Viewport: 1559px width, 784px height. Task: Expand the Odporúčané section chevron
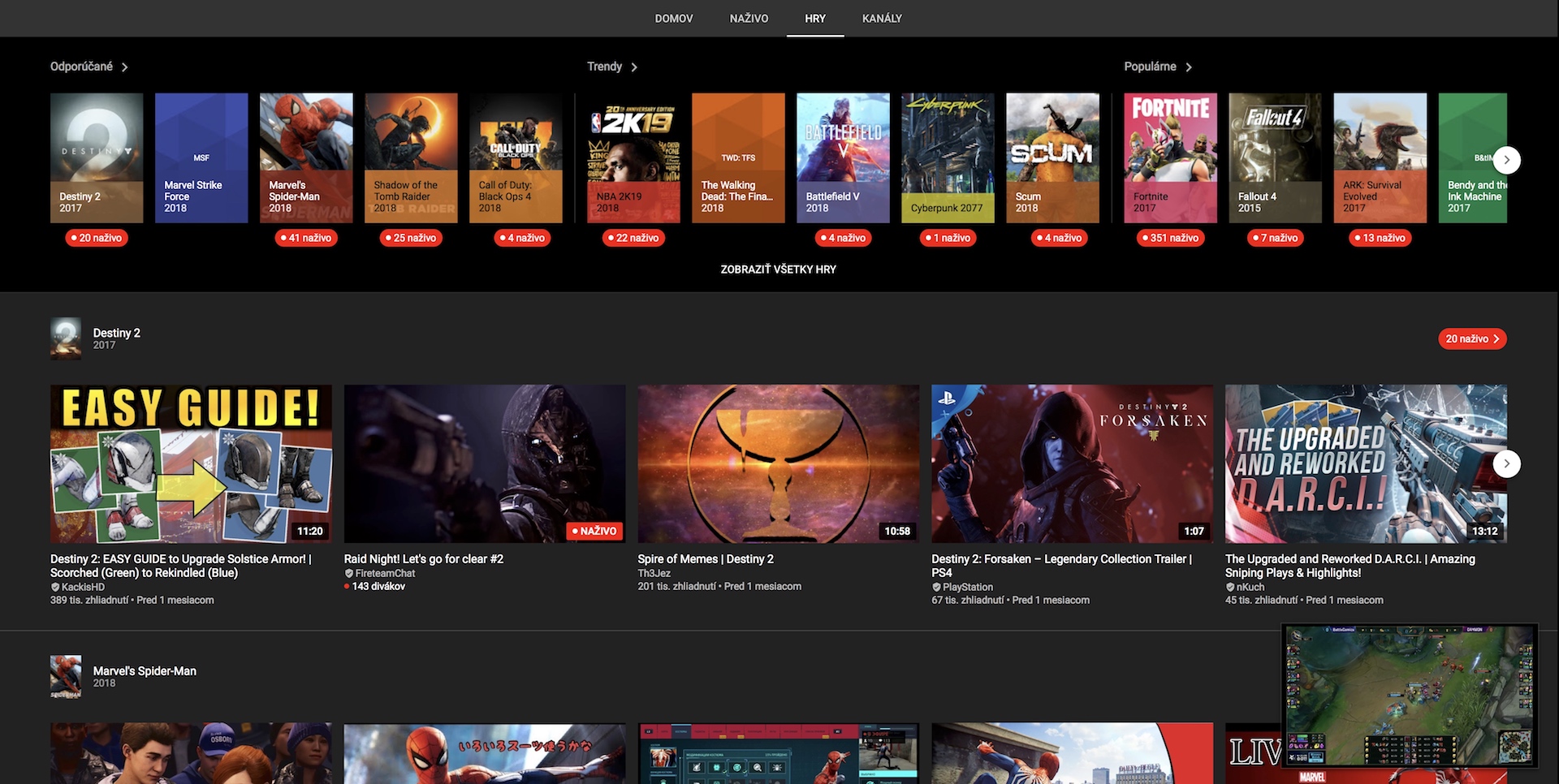pos(124,67)
